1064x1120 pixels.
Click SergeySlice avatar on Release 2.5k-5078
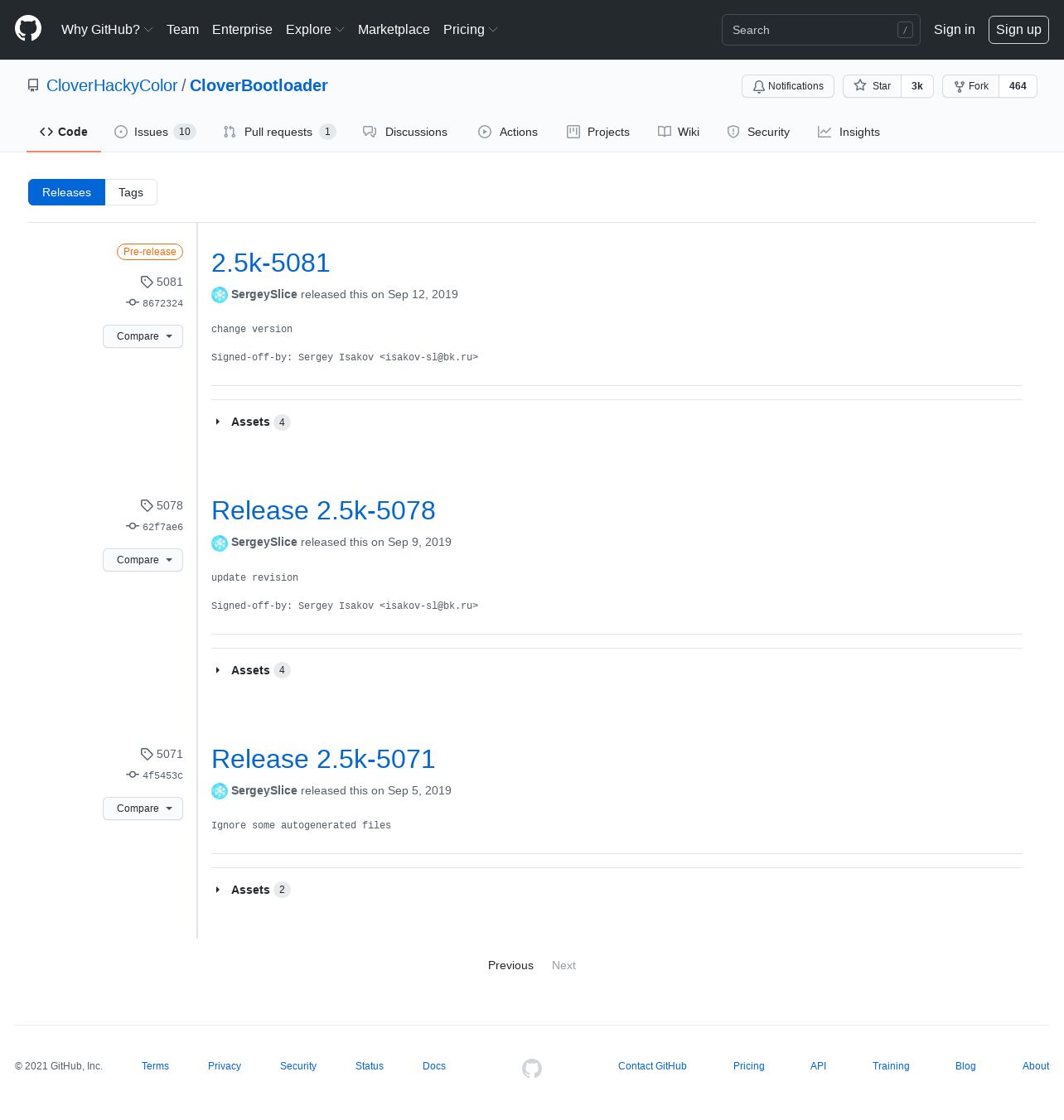pyautogui.click(x=220, y=543)
